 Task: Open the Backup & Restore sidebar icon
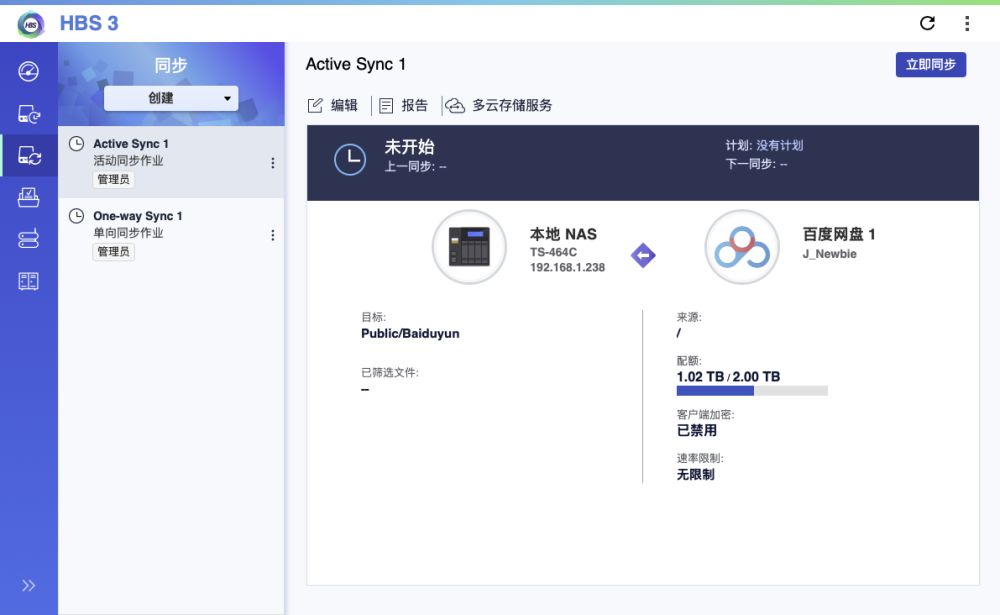coord(28,114)
